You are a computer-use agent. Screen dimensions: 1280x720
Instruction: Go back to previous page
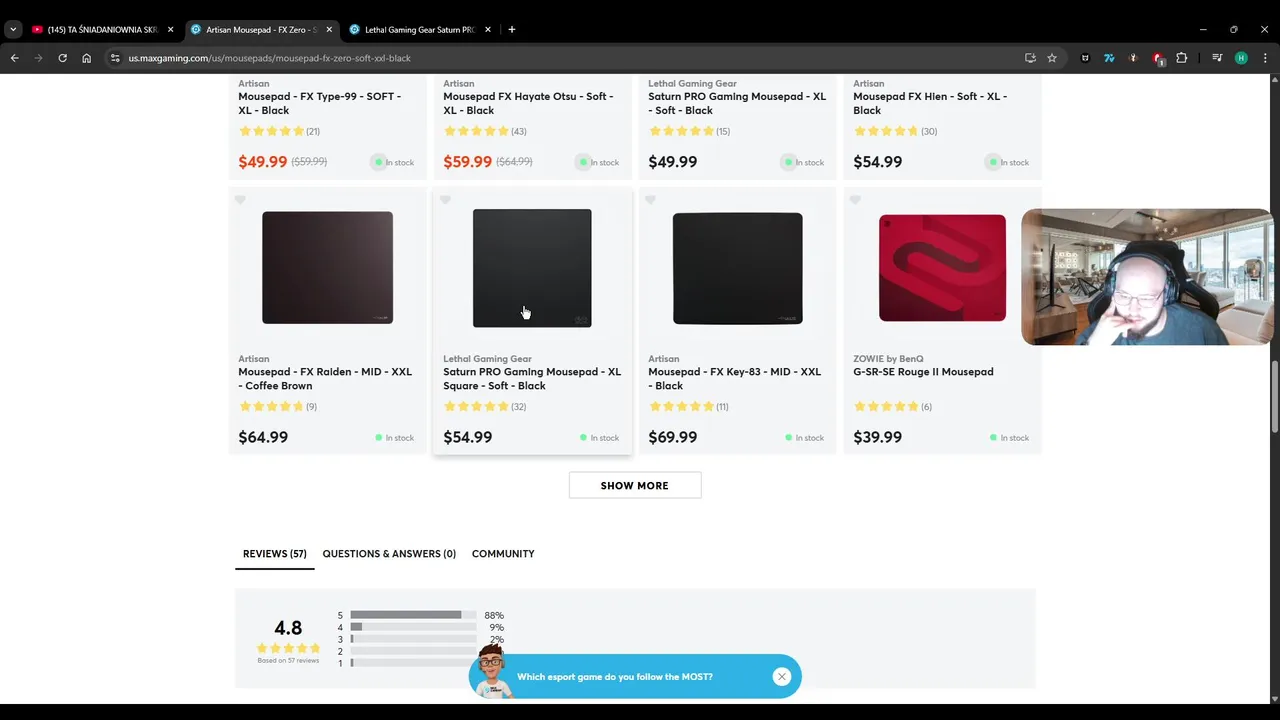coord(15,58)
